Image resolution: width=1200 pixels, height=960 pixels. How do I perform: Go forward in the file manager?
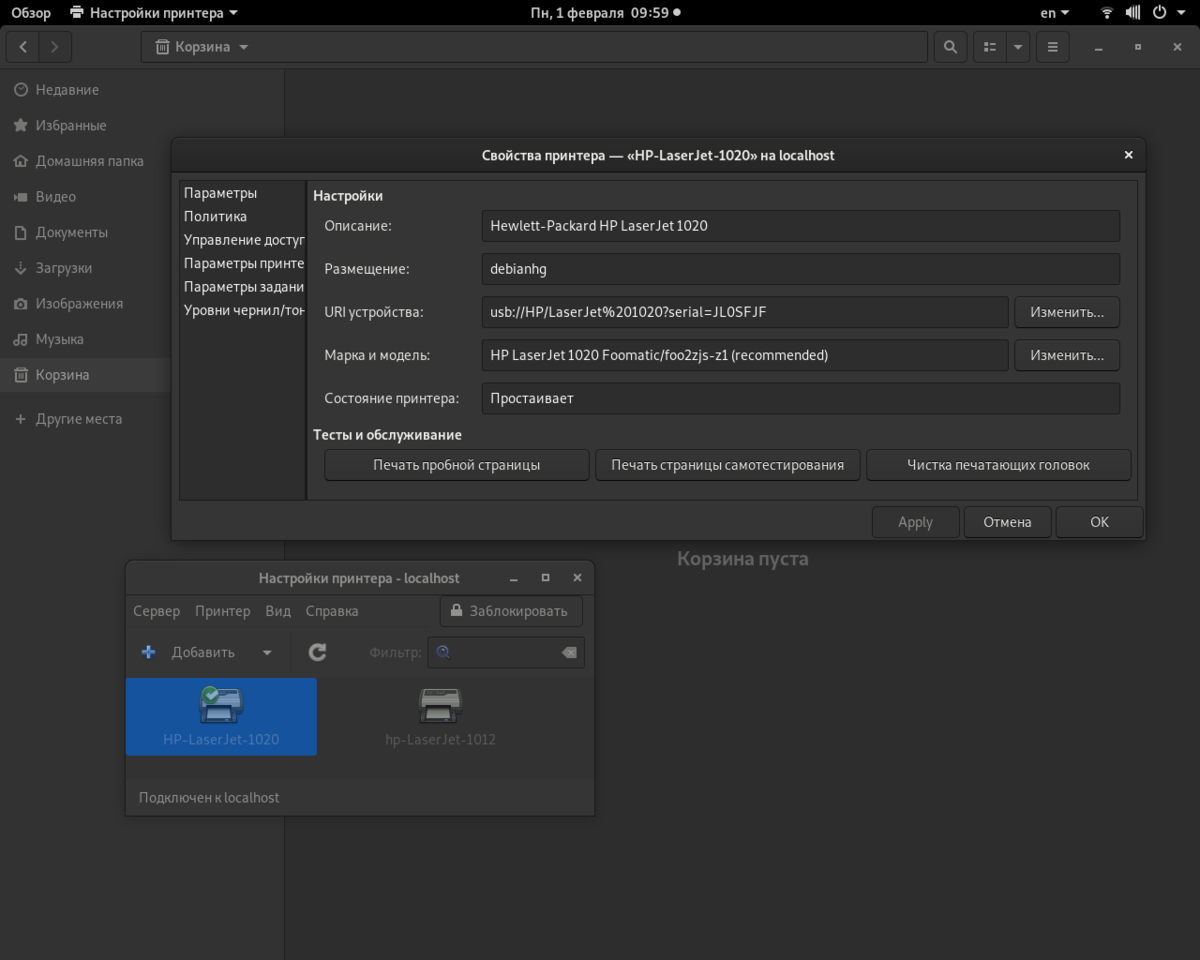(55, 47)
